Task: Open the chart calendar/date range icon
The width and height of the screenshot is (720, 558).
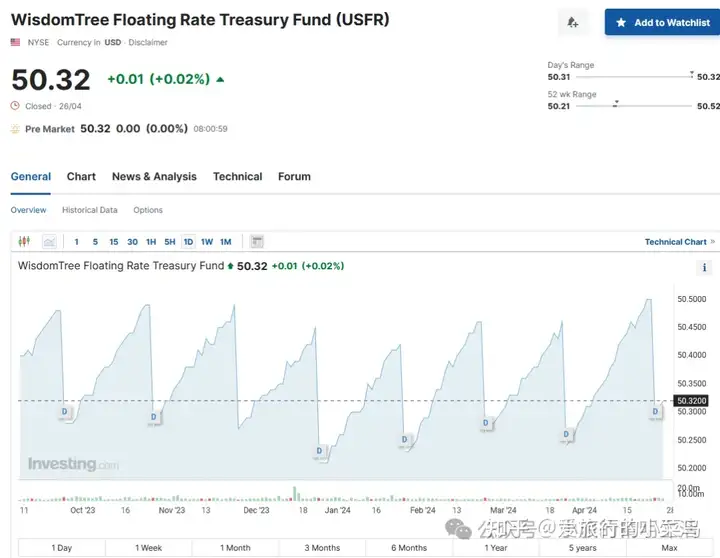Action: [x=257, y=242]
